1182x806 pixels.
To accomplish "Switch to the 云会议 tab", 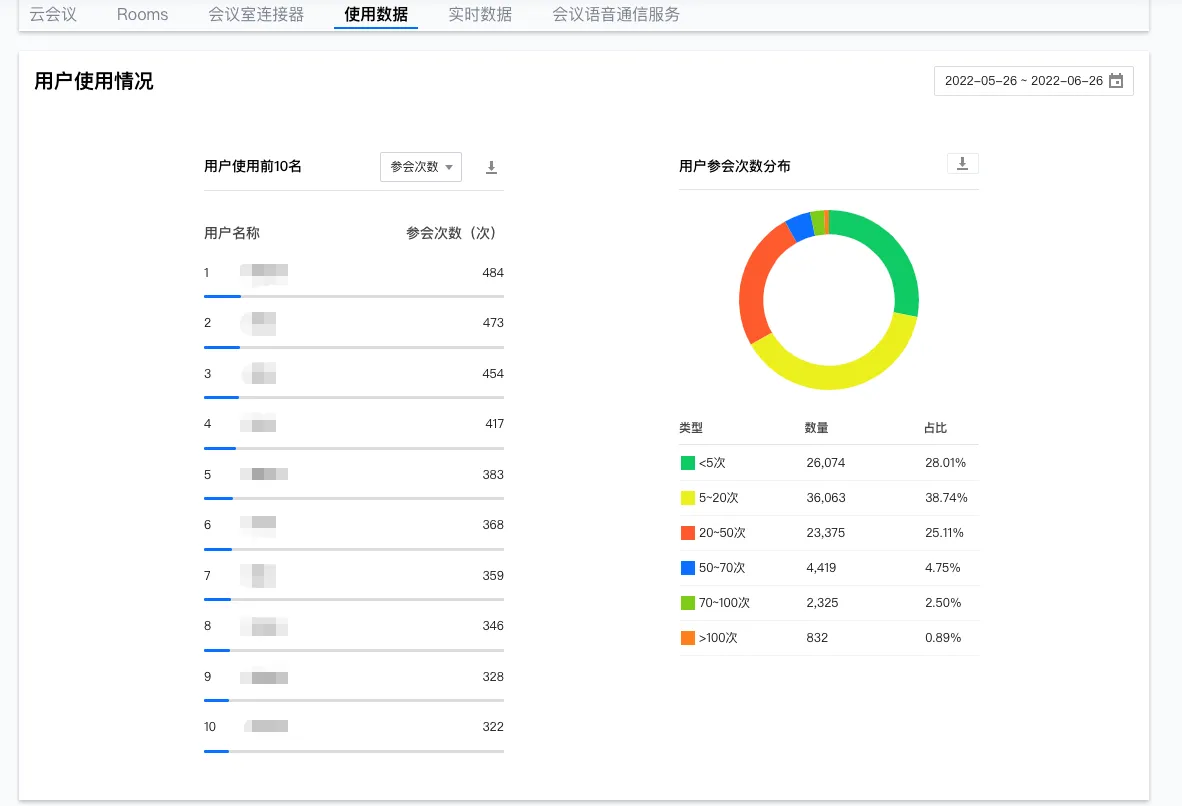I will 53,15.
